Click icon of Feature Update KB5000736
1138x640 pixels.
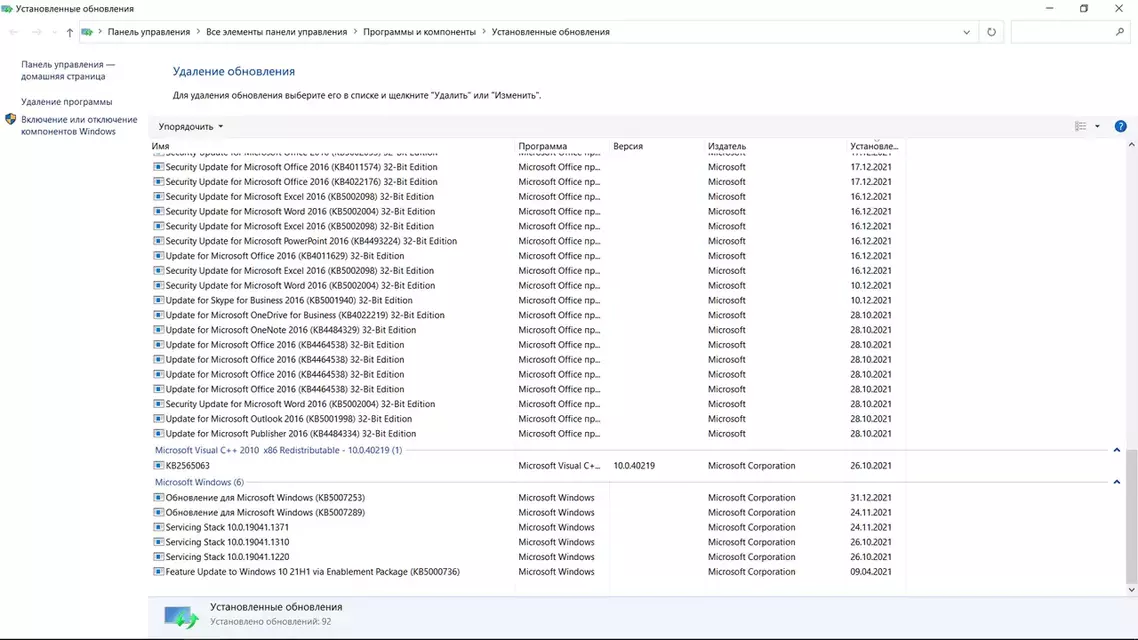tap(158, 572)
